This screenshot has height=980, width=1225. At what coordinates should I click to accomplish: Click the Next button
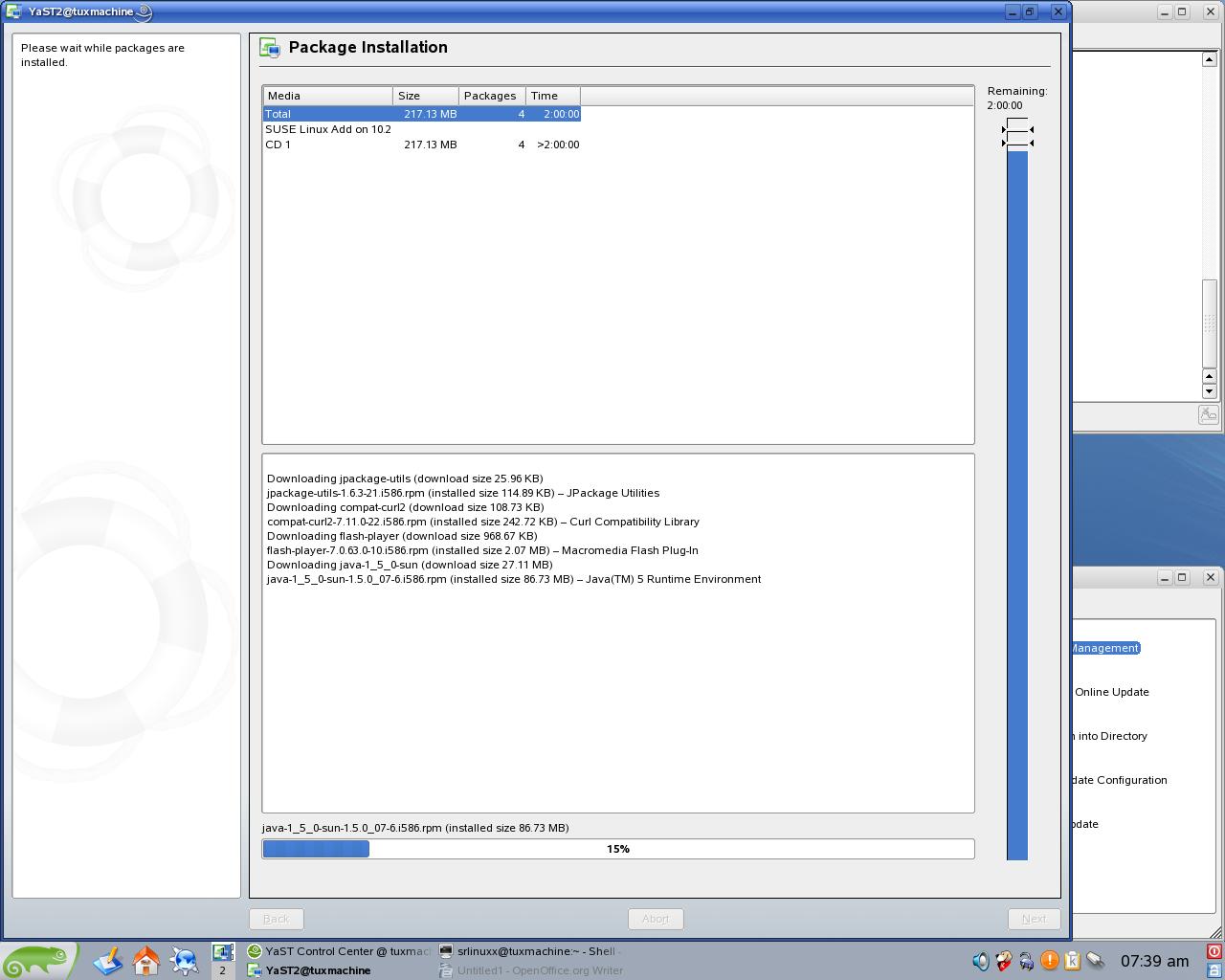1034,919
